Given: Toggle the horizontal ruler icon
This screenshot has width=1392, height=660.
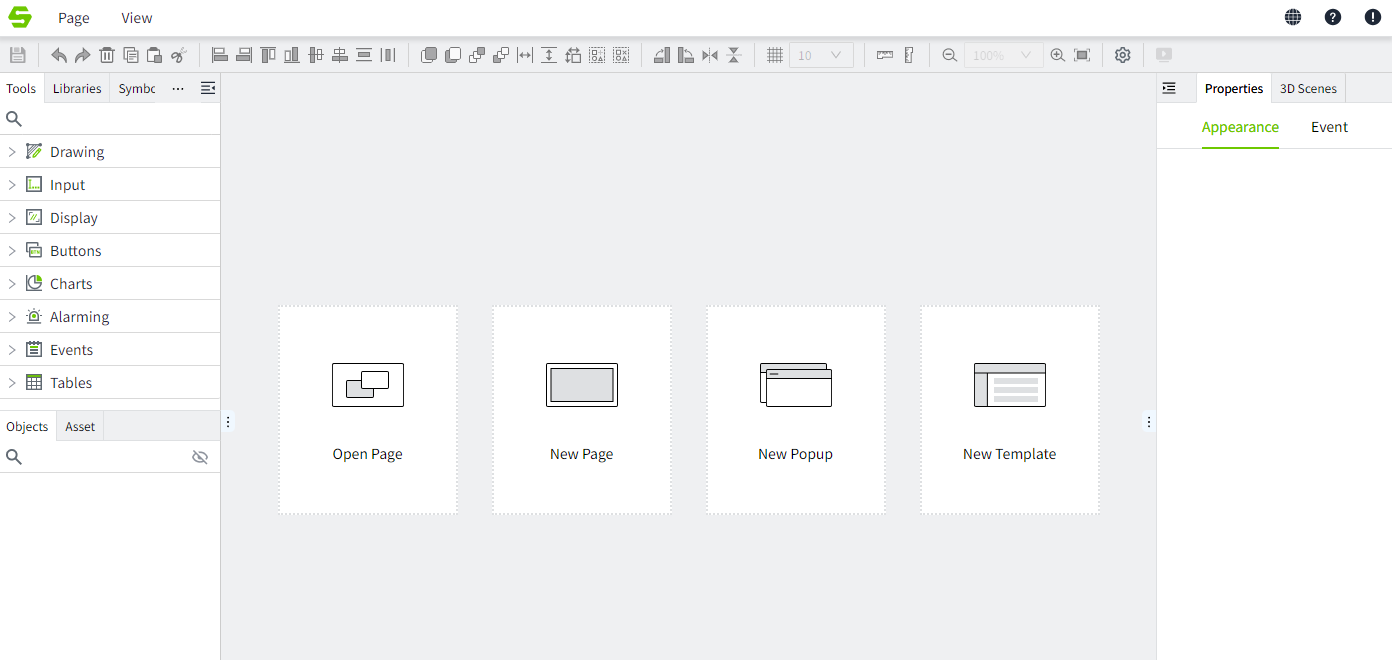Looking at the screenshot, I should coord(885,56).
